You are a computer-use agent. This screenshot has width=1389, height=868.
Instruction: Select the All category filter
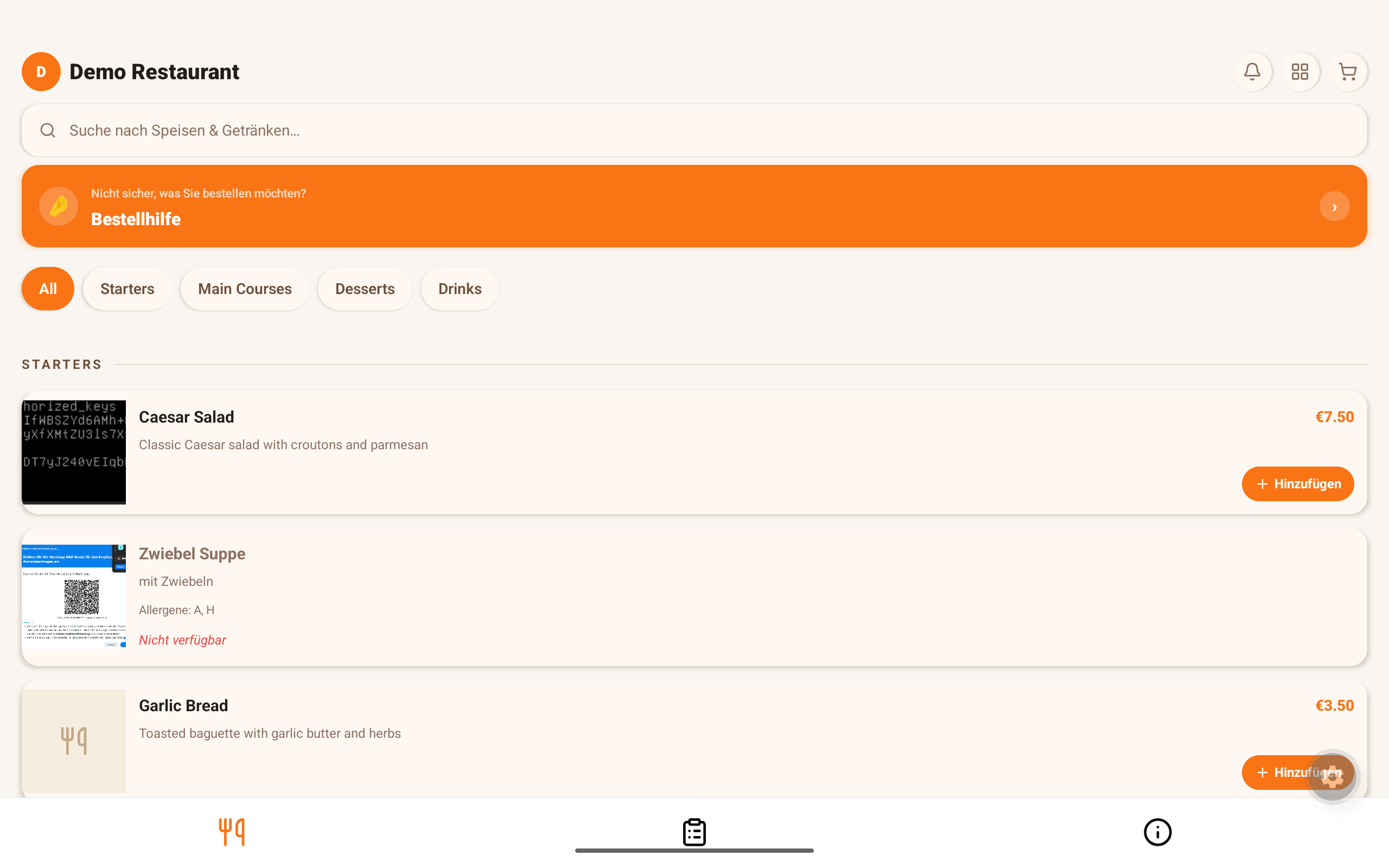[48, 289]
